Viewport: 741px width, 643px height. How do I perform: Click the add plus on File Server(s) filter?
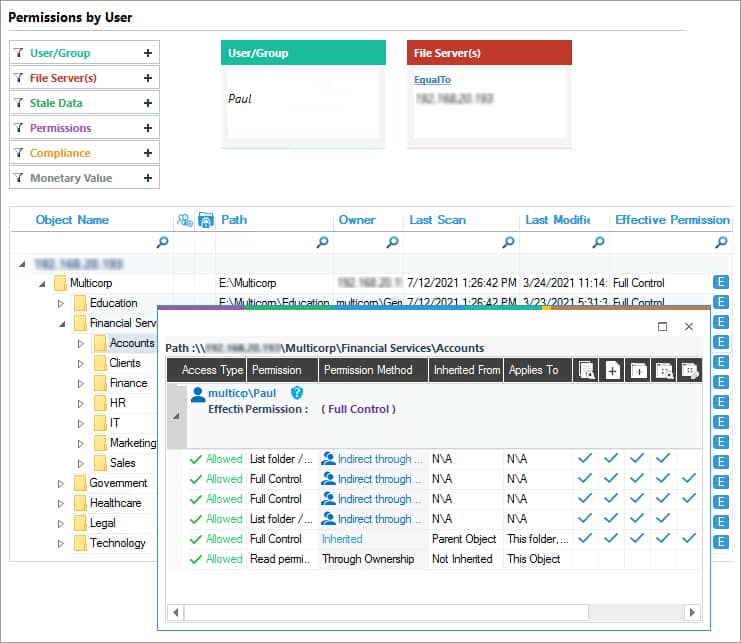pyautogui.click(x=148, y=78)
